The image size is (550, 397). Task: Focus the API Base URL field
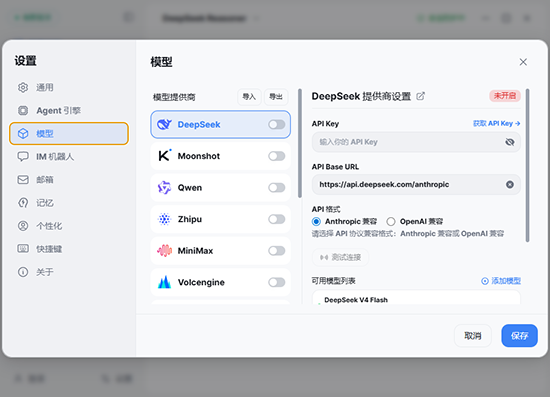click(x=416, y=184)
